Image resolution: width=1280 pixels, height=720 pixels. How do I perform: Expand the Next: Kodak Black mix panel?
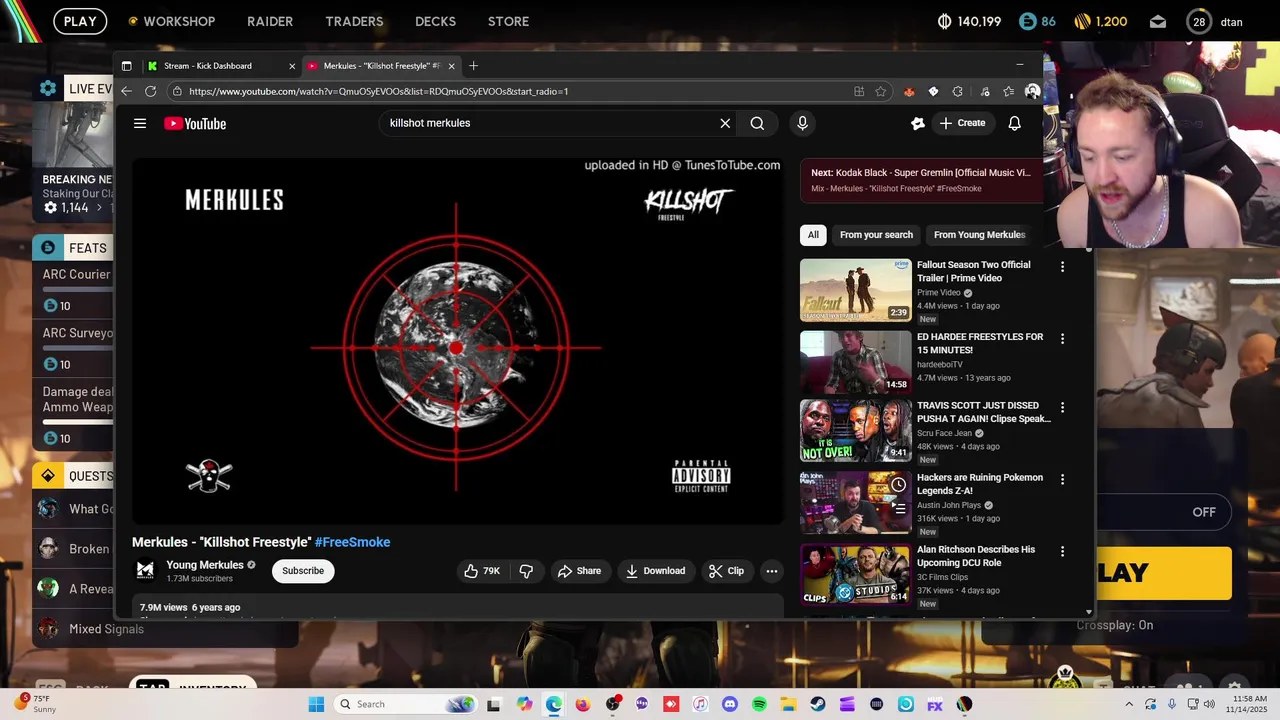coord(921,180)
